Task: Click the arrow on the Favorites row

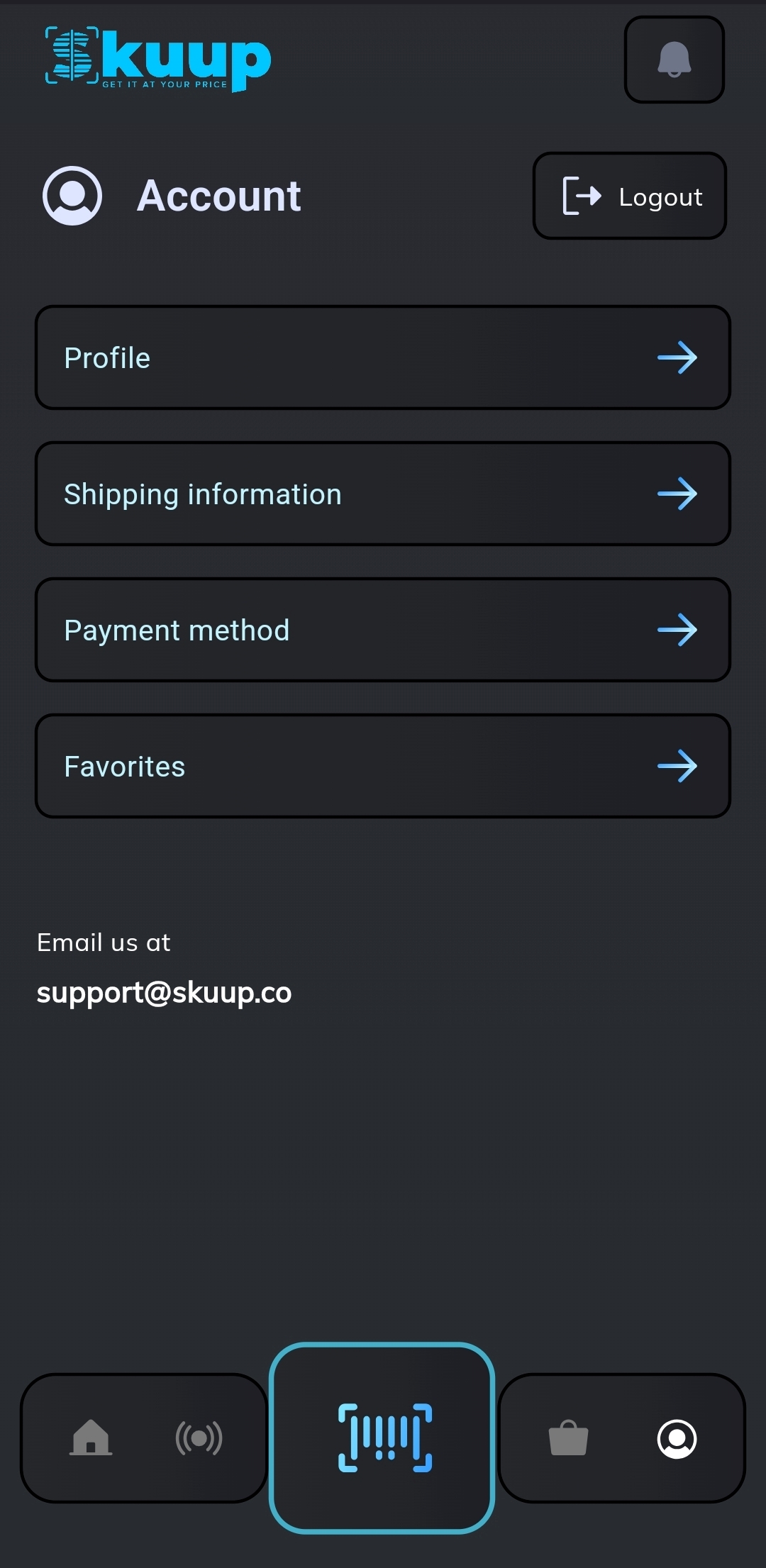Action: click(x=677, y=767)
